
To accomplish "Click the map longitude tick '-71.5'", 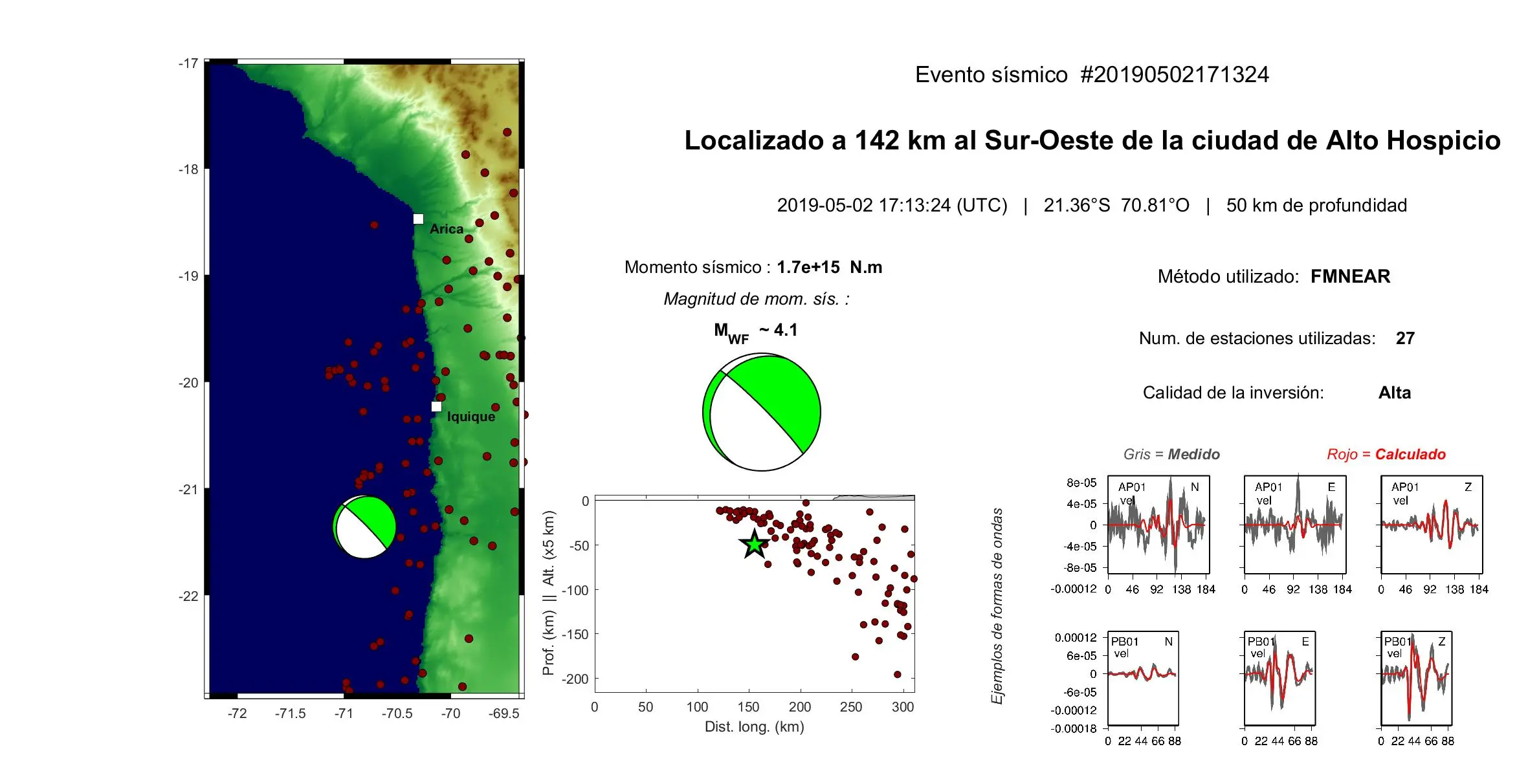I will [x=290, y=713].
